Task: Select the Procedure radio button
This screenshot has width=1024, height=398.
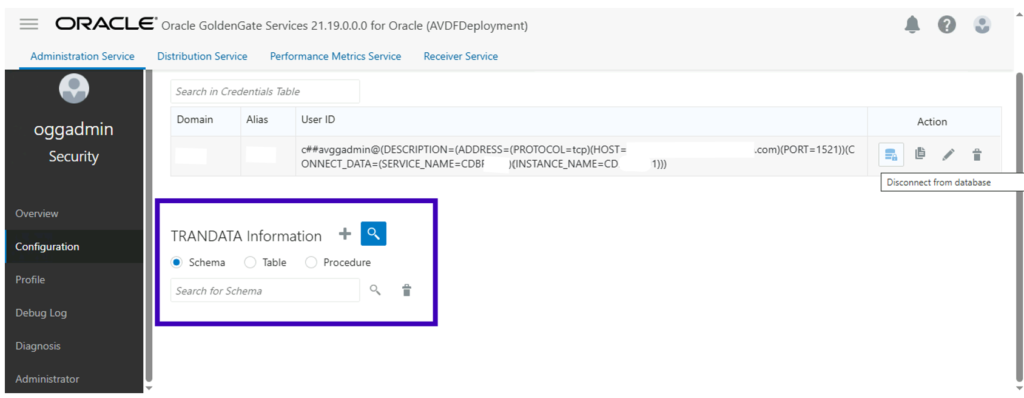Action: click(x=311, y=262)
